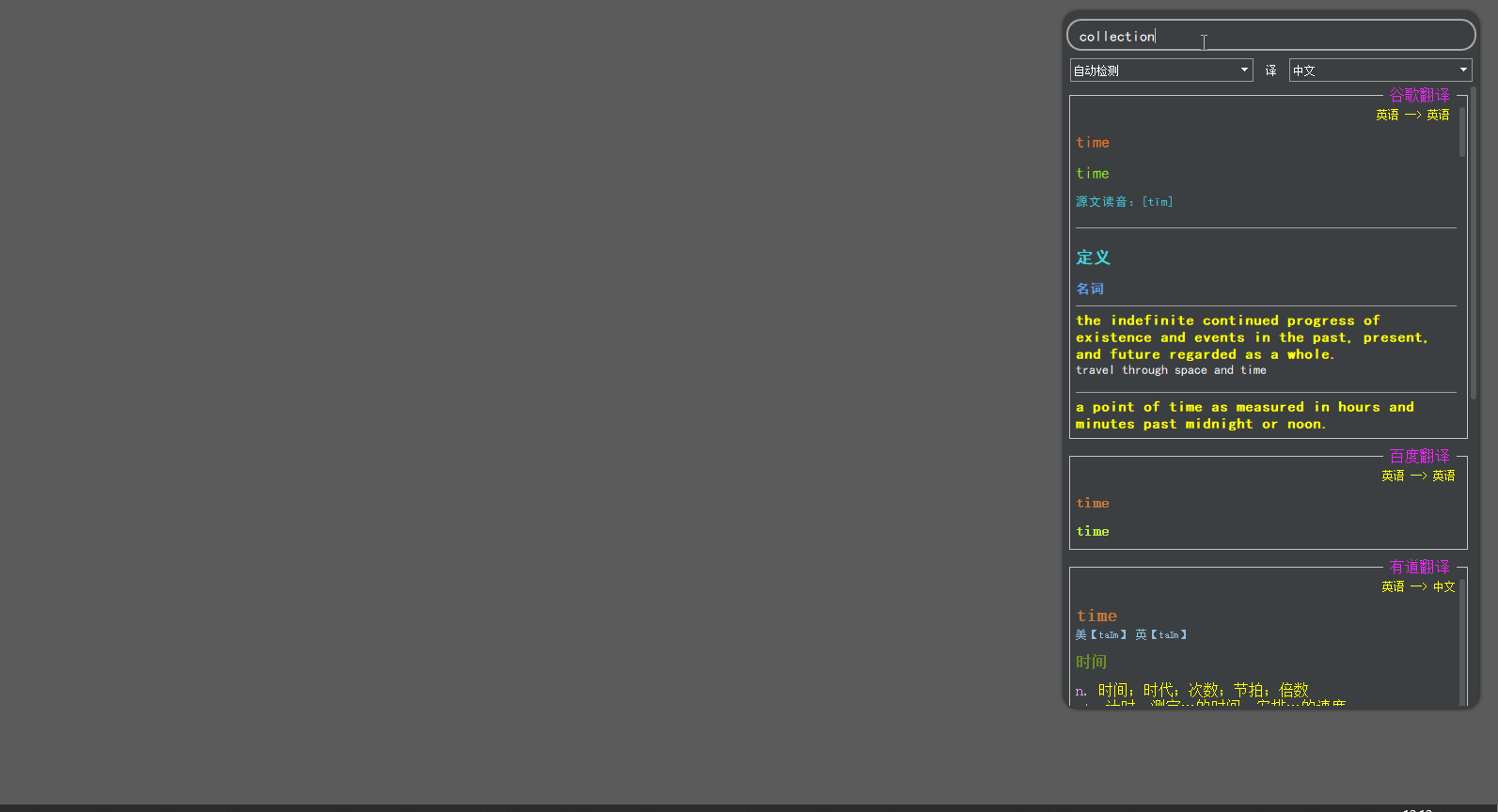
Task: Click the example "travel through space and time"
Action: (1171, 370)
